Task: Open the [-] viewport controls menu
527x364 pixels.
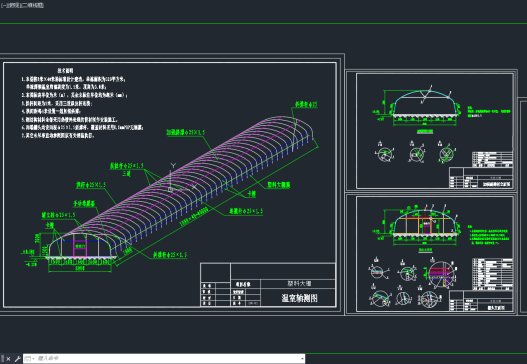Action: coord(4,5)
